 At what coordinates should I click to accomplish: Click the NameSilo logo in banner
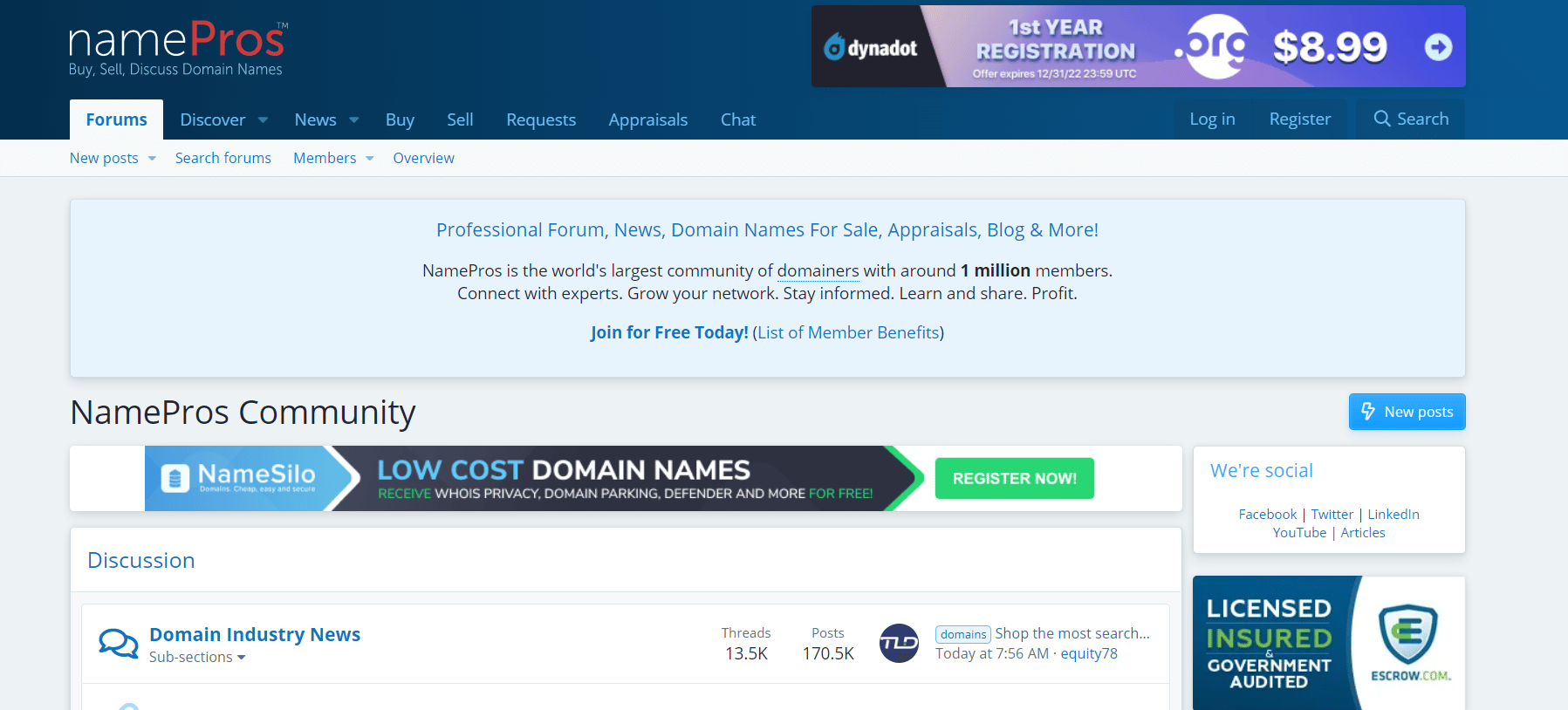238,478
